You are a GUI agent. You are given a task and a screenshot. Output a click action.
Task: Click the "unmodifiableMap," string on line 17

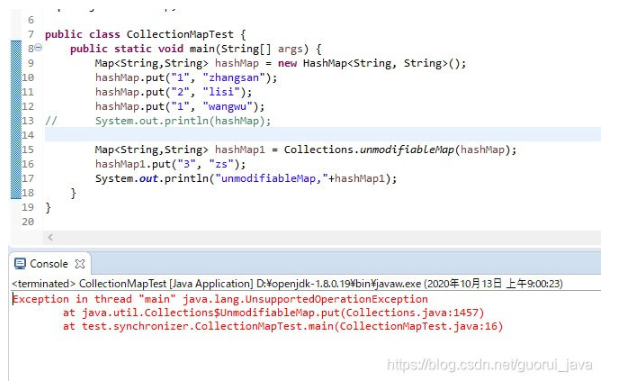pyautogui.click(x=272, y=178)
